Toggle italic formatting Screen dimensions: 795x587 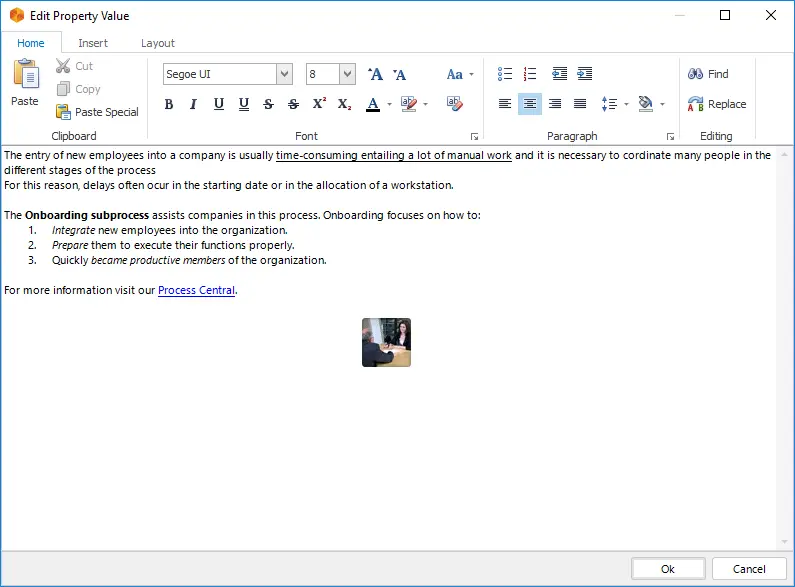click(x=193, y=104)
